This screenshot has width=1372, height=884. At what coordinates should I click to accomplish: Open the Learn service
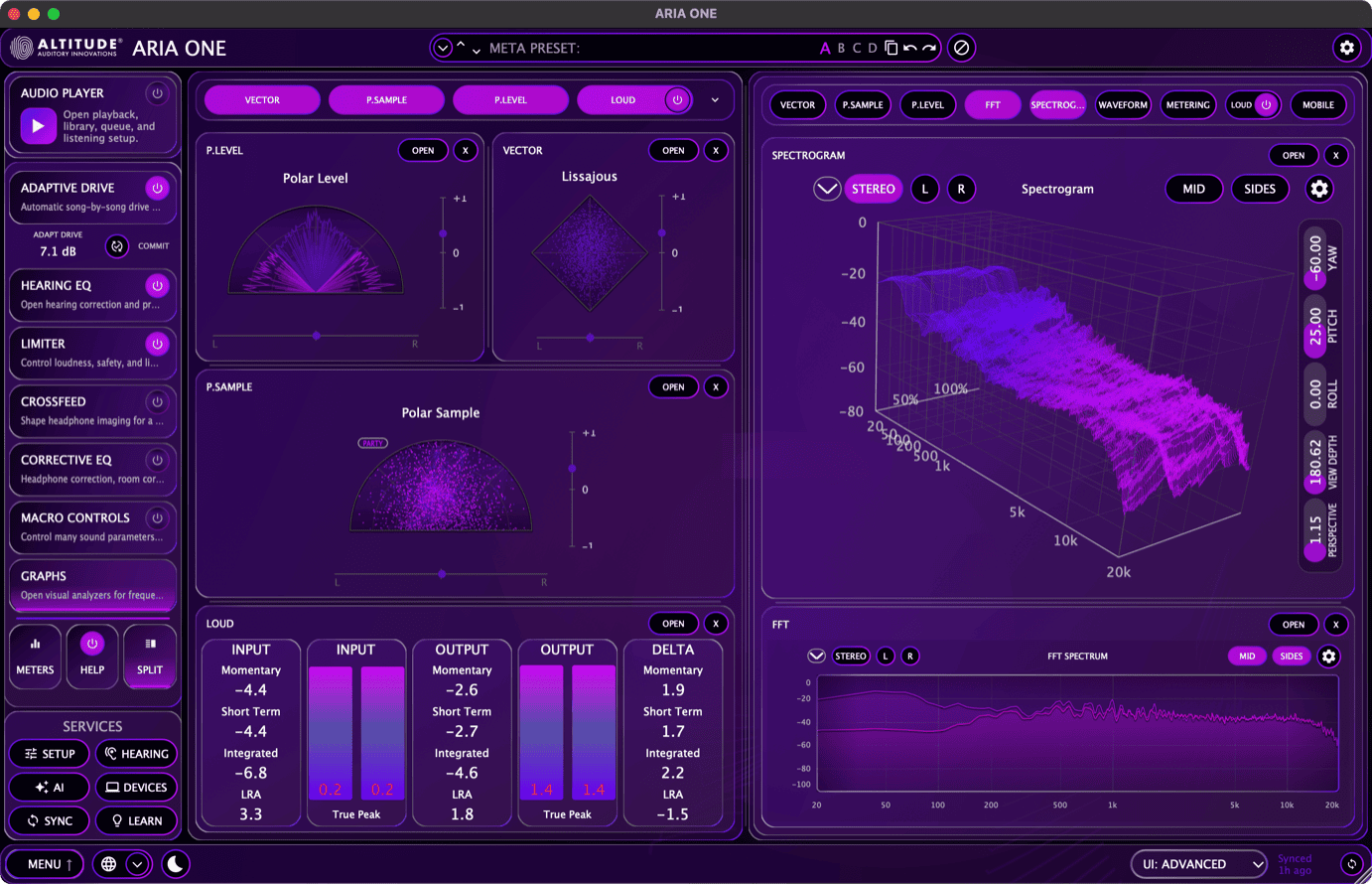(136, 821)
